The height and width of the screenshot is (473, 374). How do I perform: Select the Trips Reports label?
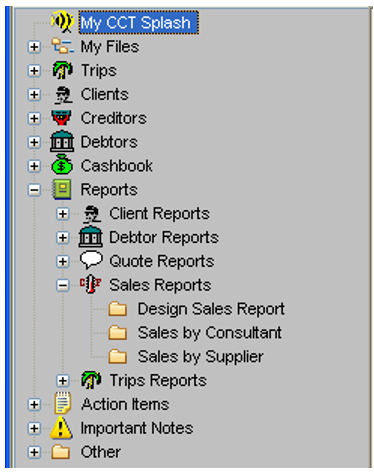pyautogui.click(x=158, y=380)
